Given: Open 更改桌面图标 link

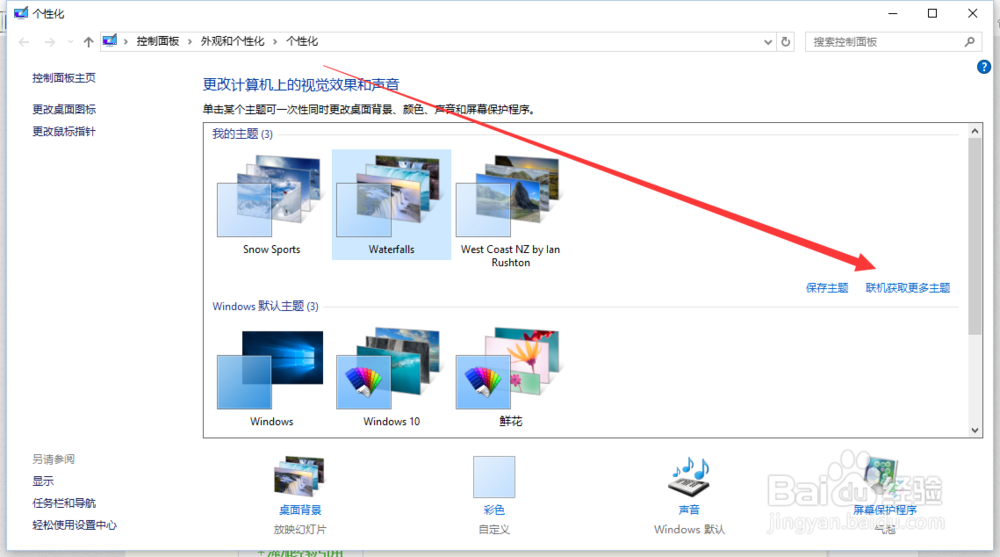Looking at the screenshot, I should (64, 109).
